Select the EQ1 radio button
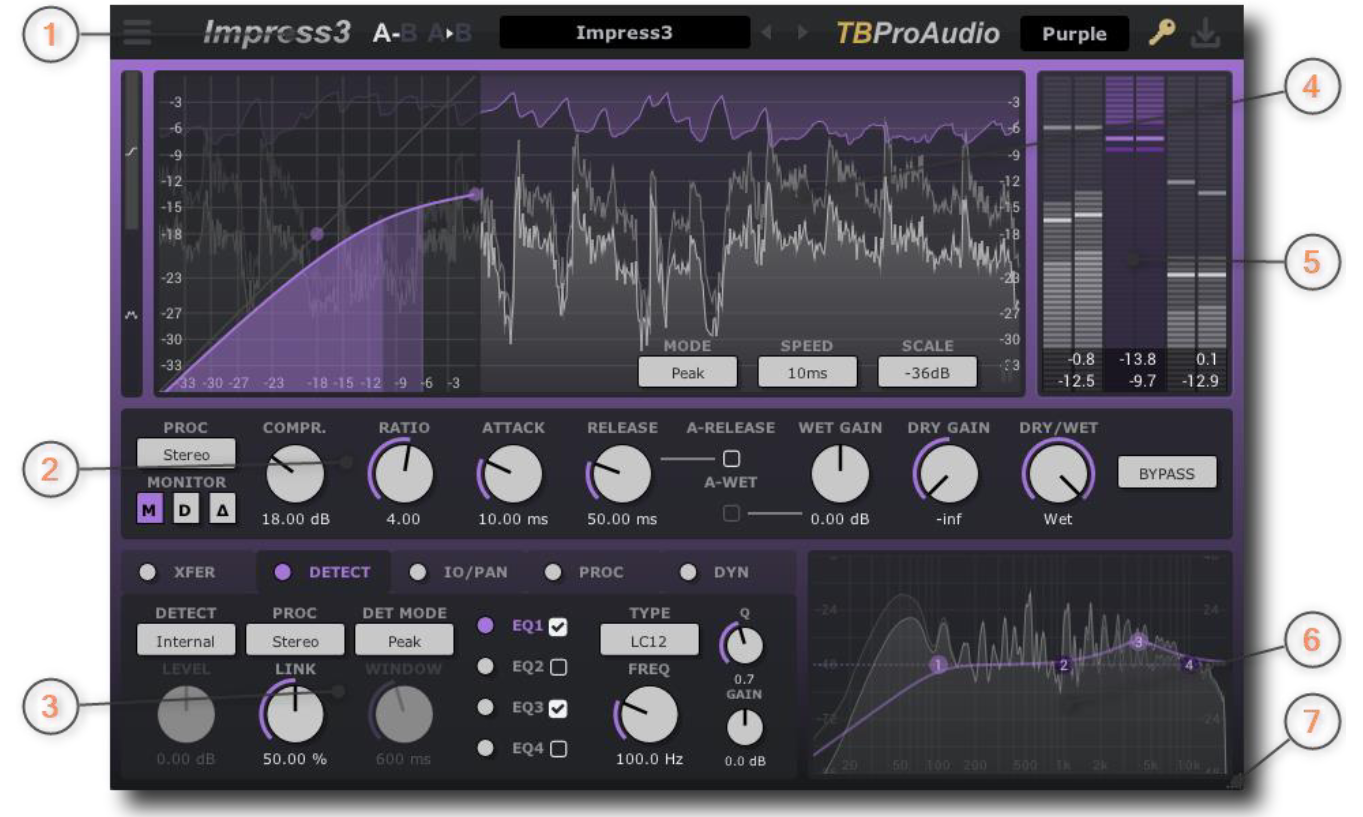 tap(486, 626)
